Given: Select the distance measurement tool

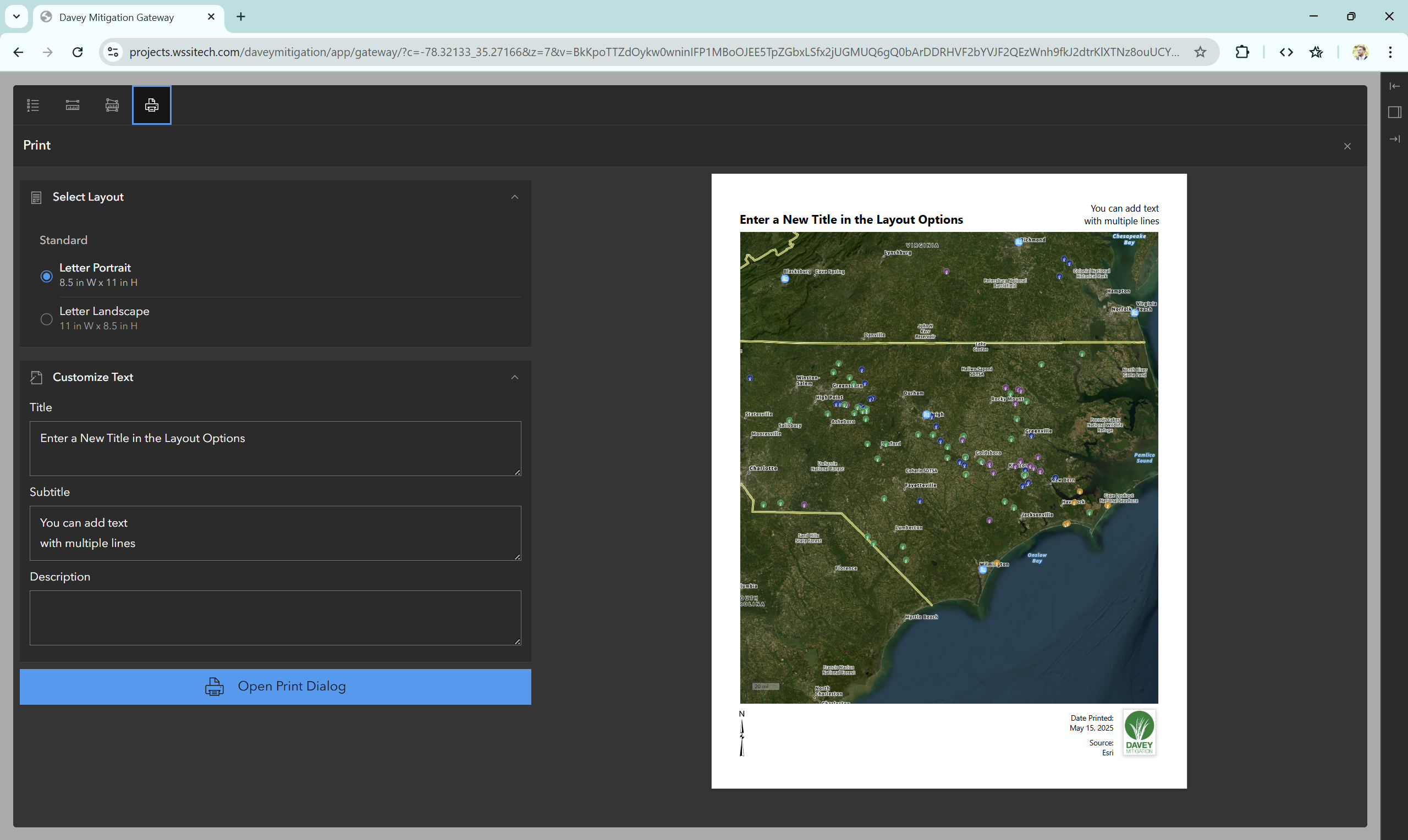Looking at the screenshot, I should click(73, 106).
